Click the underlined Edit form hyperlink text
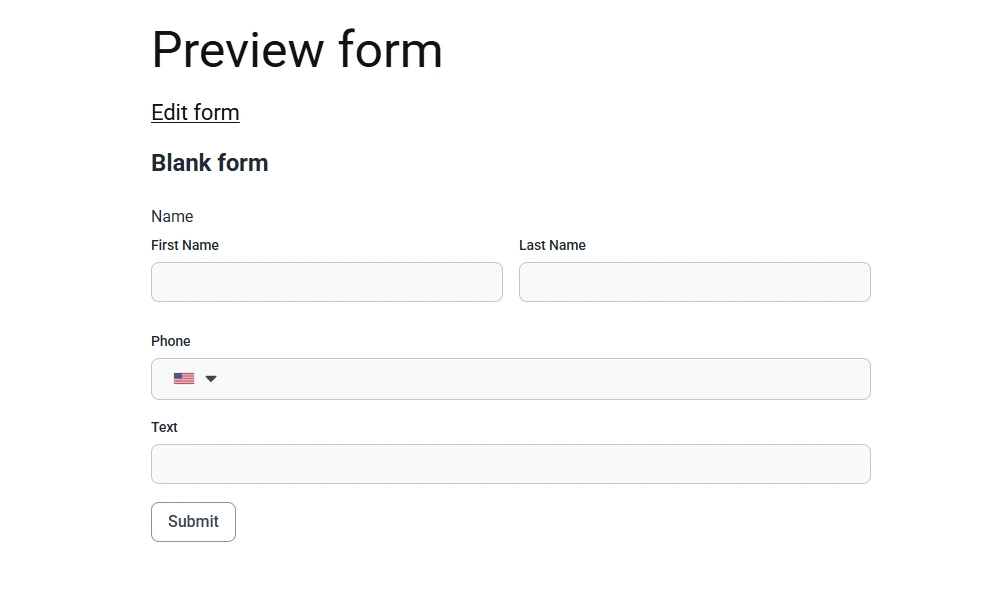The image size is (1006, 597). [195, 112]
